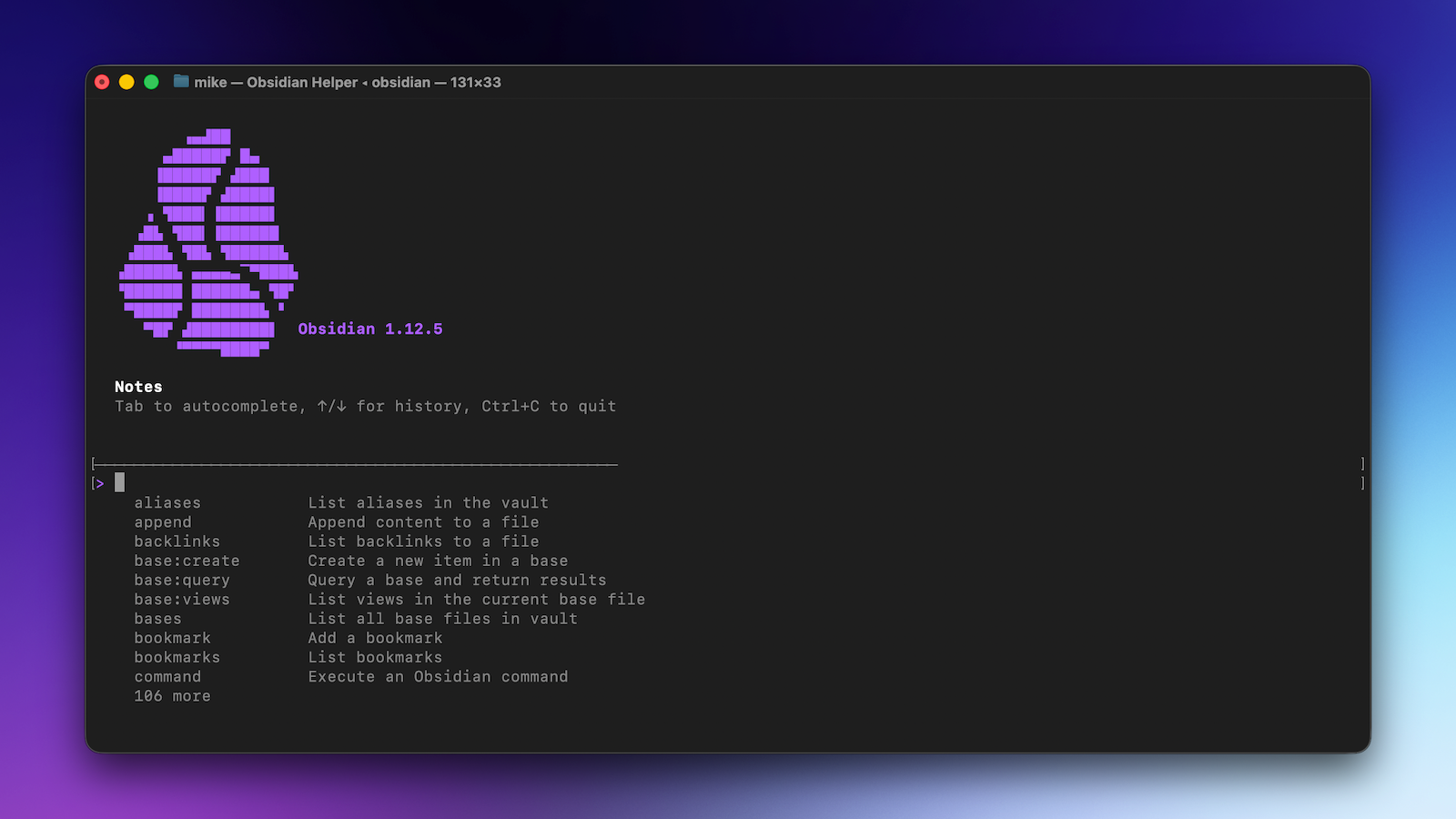This screenshot has height=819, width=1456.
Task: Click description "Add a bookmark"
Action: pyautogui.click(x=375, y=638)
